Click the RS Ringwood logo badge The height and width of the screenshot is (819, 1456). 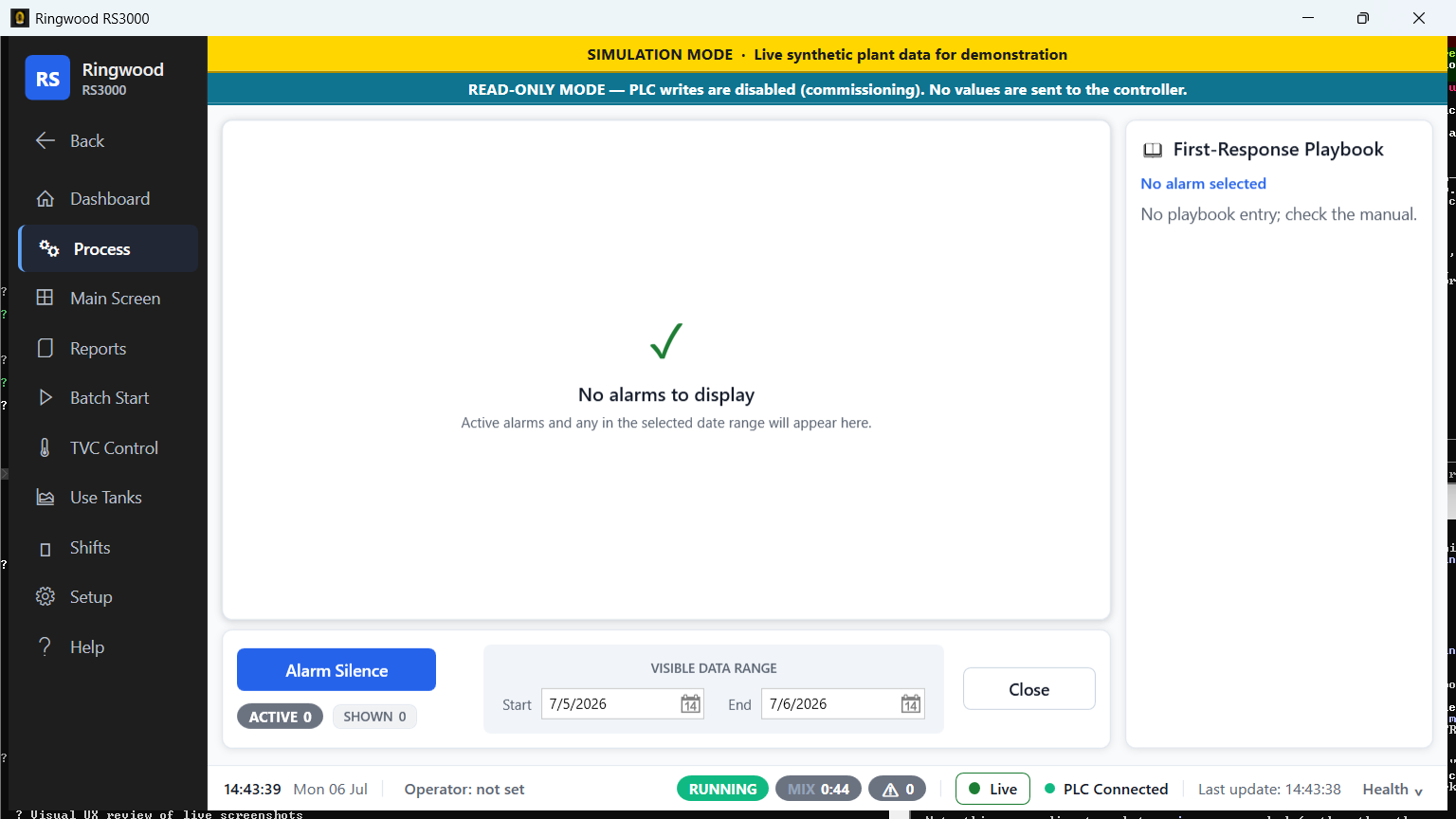tap(47, 78)
